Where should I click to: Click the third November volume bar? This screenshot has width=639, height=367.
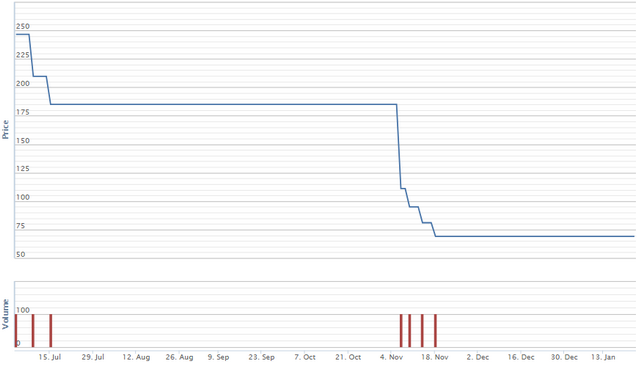pyautogui.click(x=422, y=331)
